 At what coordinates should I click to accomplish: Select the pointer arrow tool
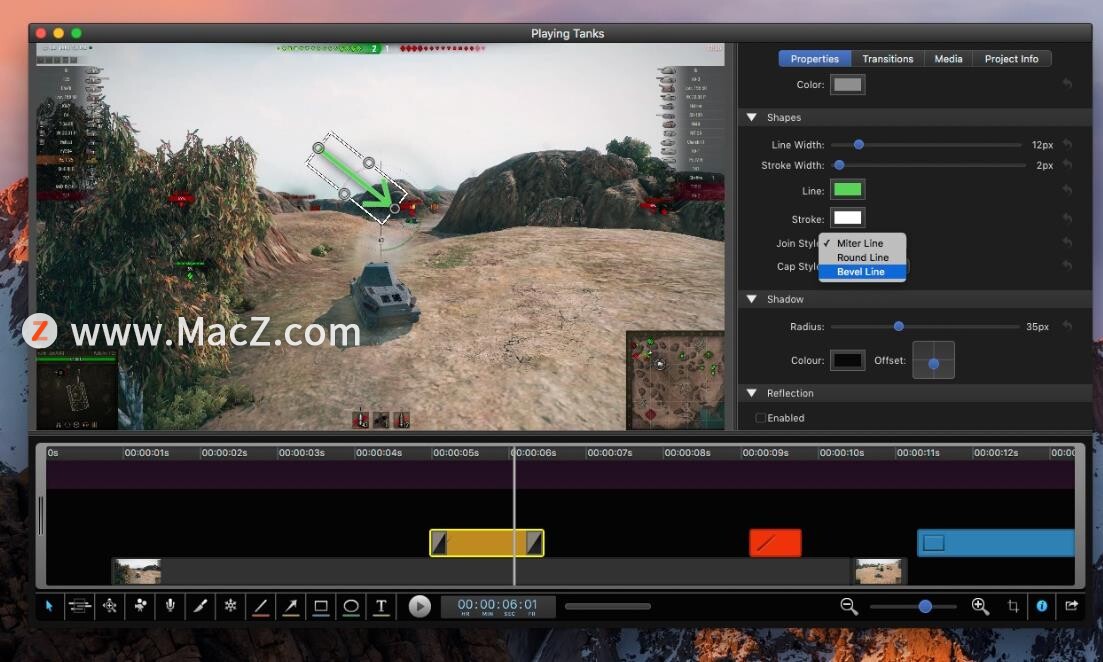point(49,606)
